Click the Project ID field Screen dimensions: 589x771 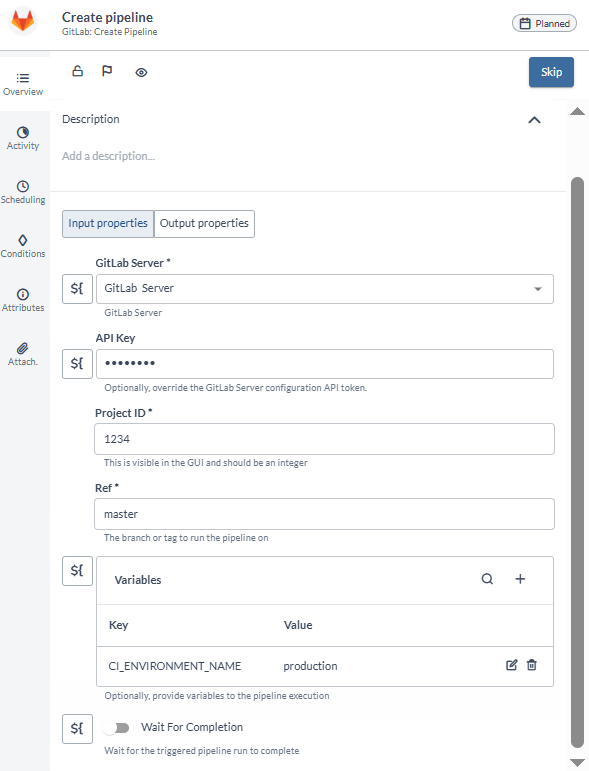[324, 439]
